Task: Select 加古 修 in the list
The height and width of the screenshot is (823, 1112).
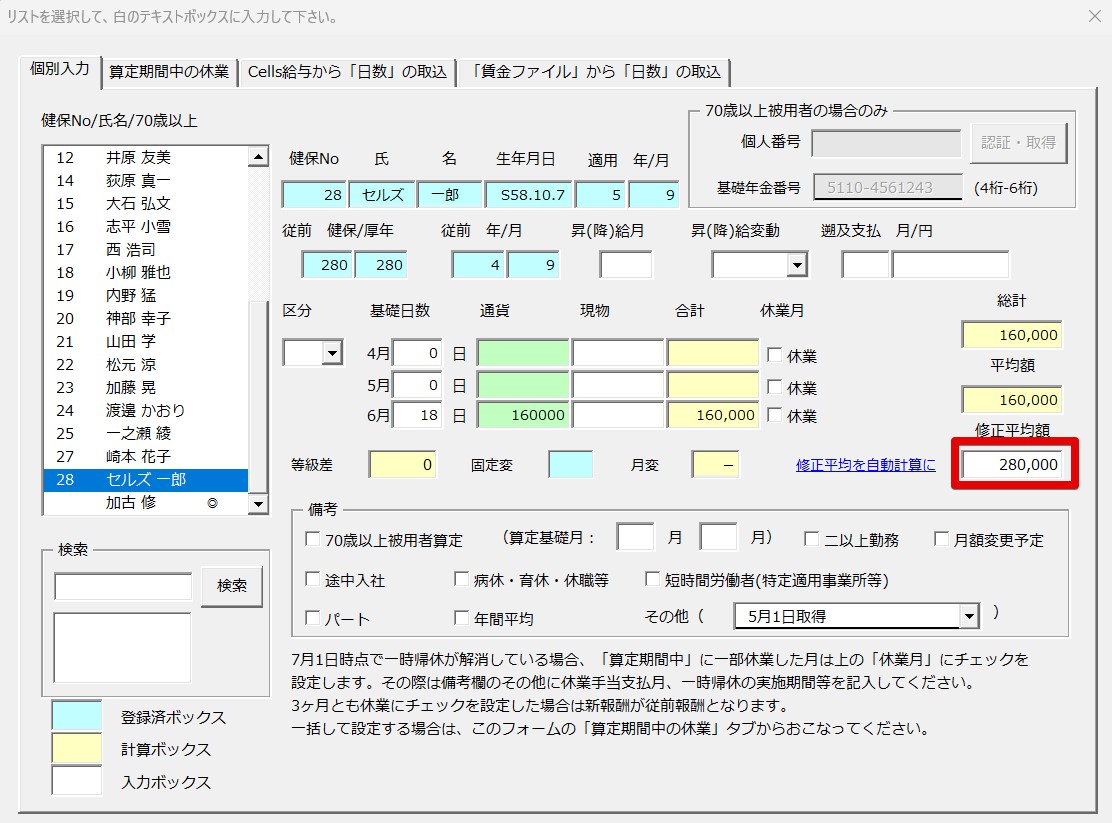Action: coord(145,502)
